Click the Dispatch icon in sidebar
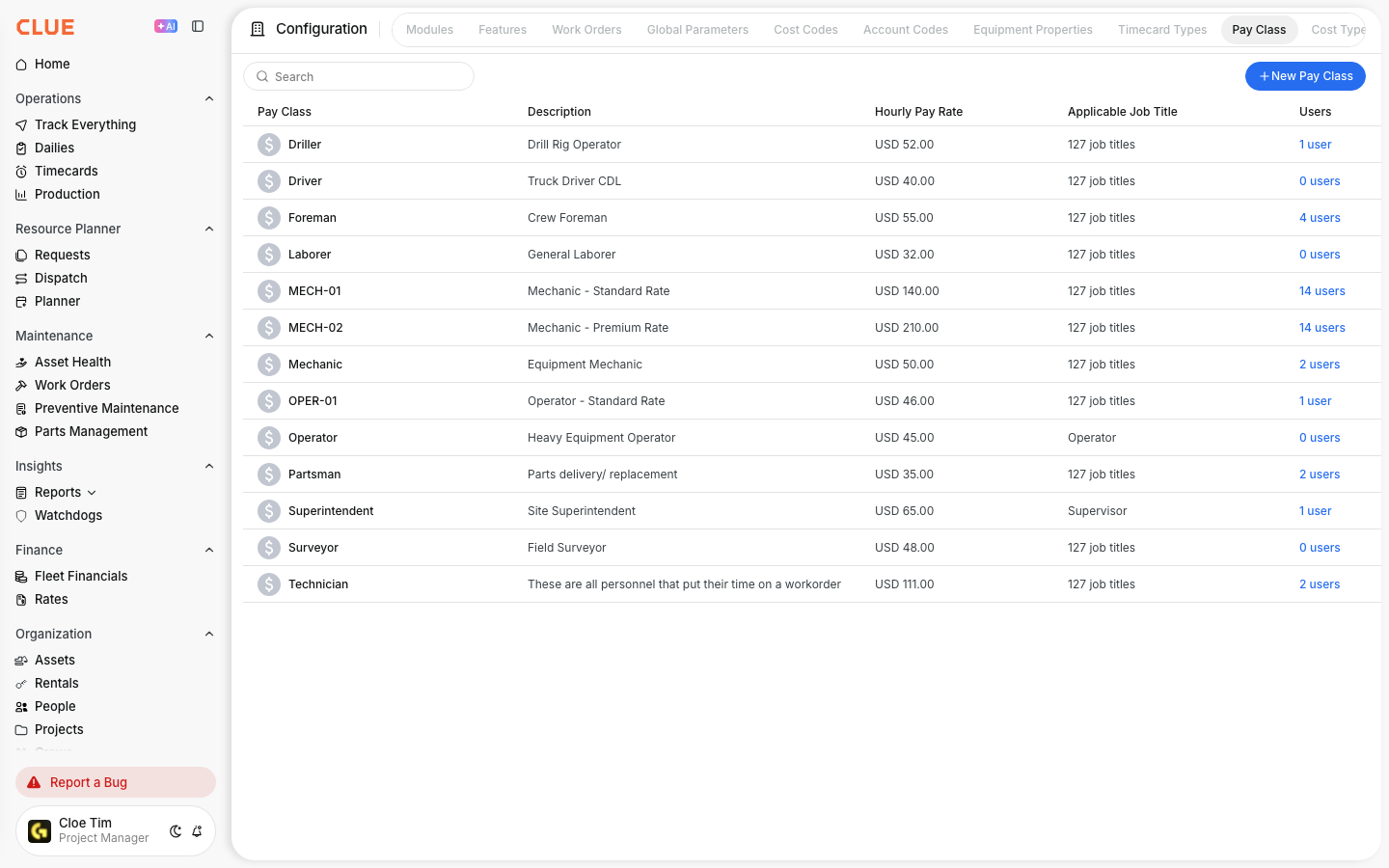The image size is (1389, 868). (x=21, y=279)
